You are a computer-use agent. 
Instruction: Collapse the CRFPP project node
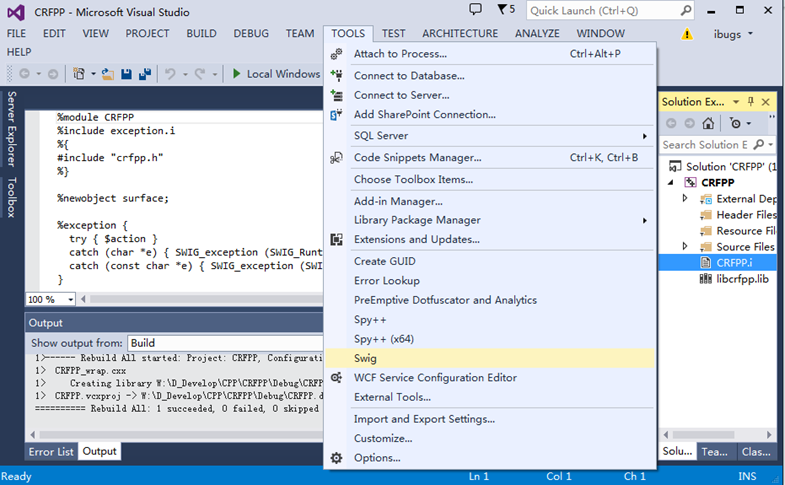671,183
